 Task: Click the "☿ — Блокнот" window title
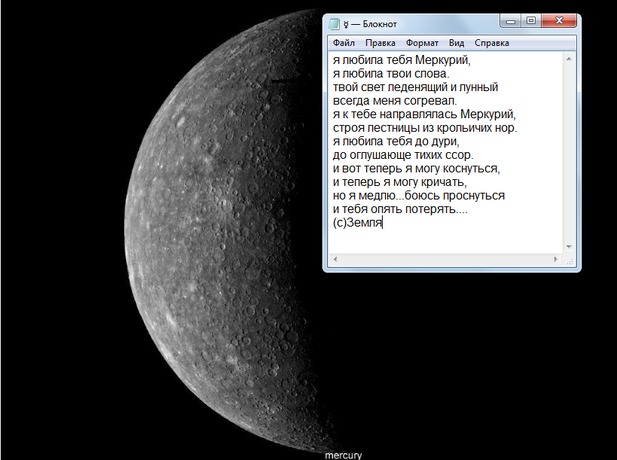[370, 24]
